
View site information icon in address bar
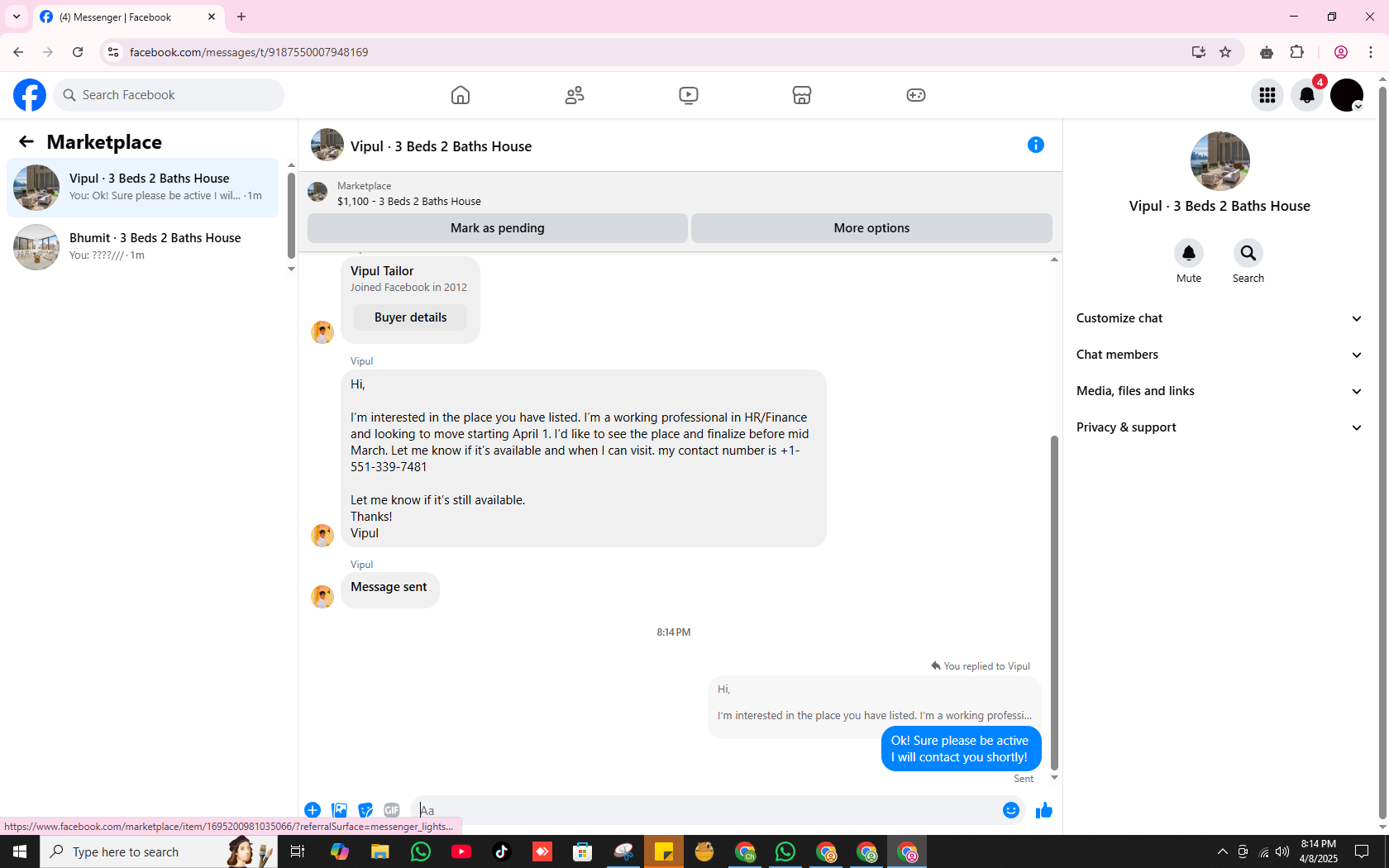pyautogui.click(x=113, y=52)
